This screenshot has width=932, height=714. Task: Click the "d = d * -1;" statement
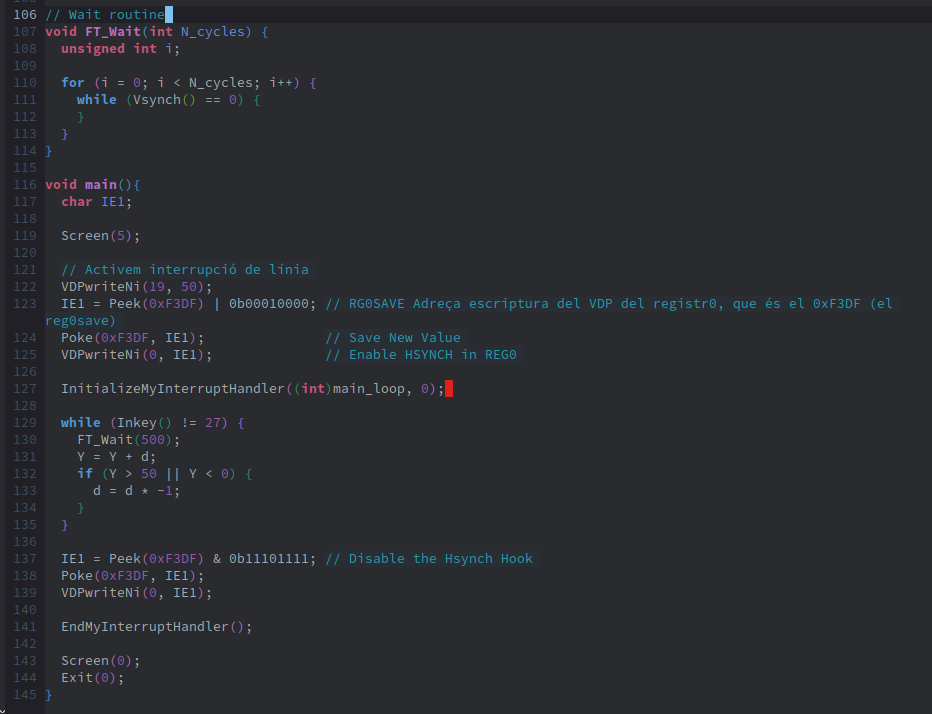[136, 491]
